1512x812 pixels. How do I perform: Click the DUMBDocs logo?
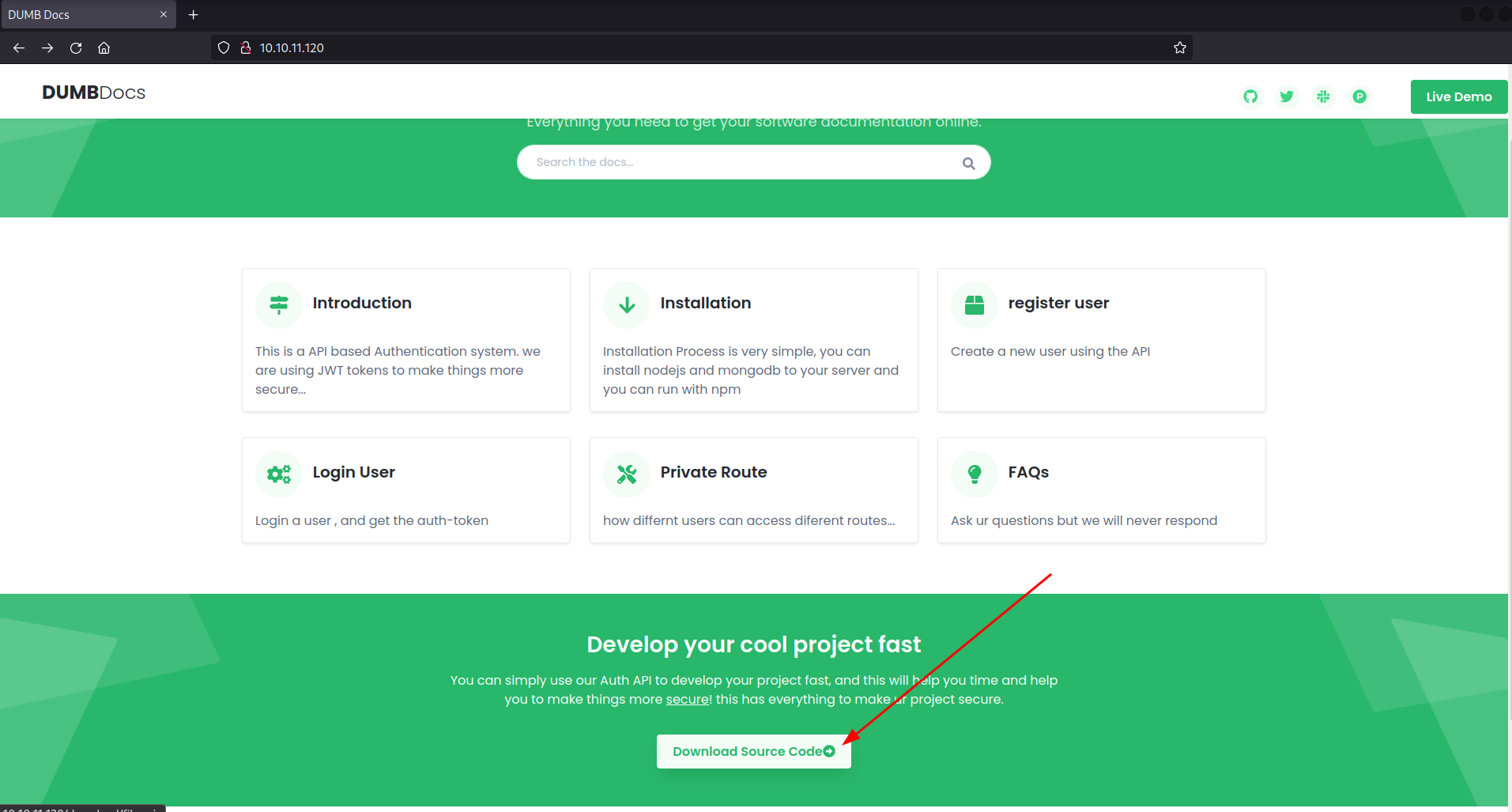(x=93, y=93)
